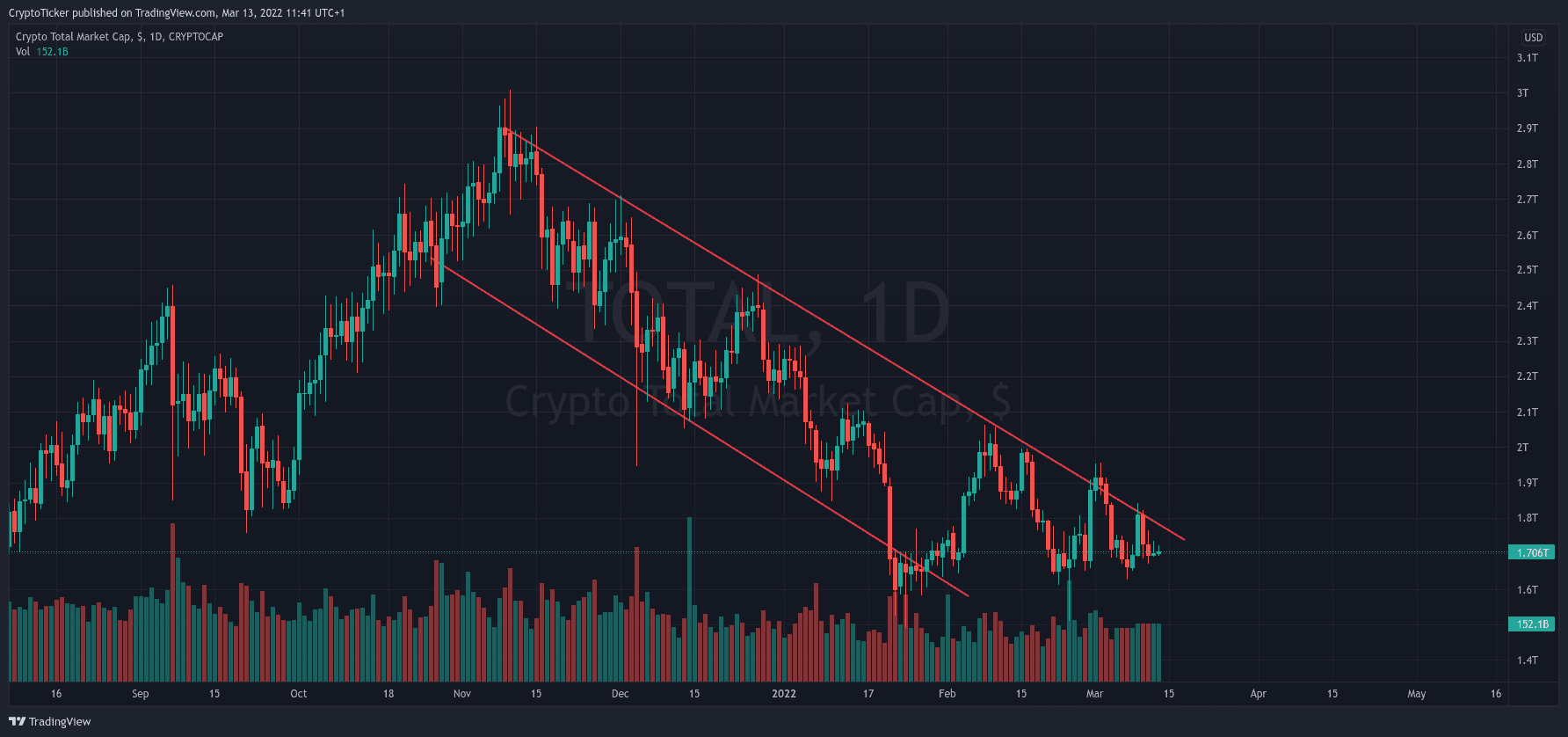Viewport: 1568px width, 737px height.
Task: Click the CryptoTicker published header text
Action: click(177, 13)
